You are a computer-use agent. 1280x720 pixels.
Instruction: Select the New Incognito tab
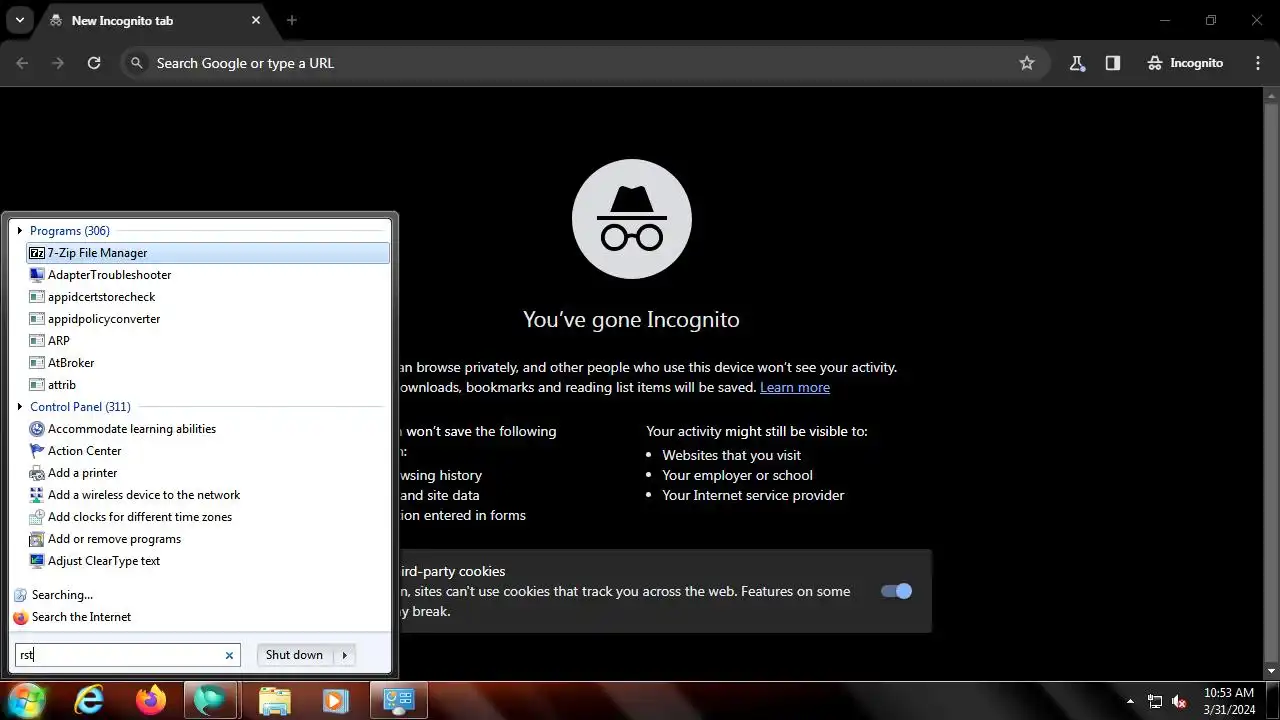pyautogui.click(x=155, y=21)
